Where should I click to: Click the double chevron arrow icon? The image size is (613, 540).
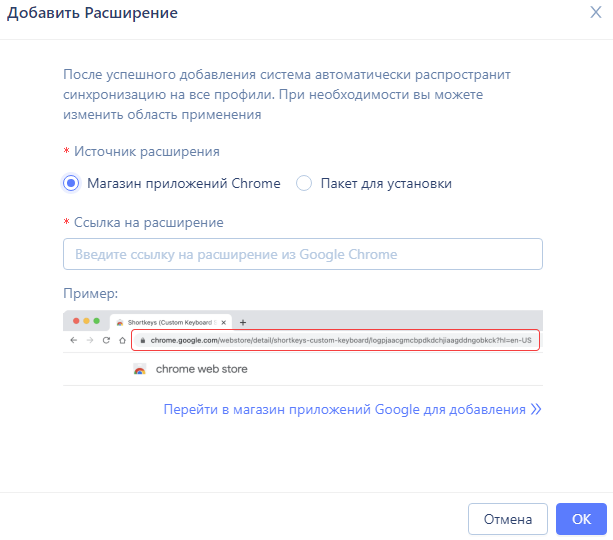pyautogui.click(x=536, y=409)
